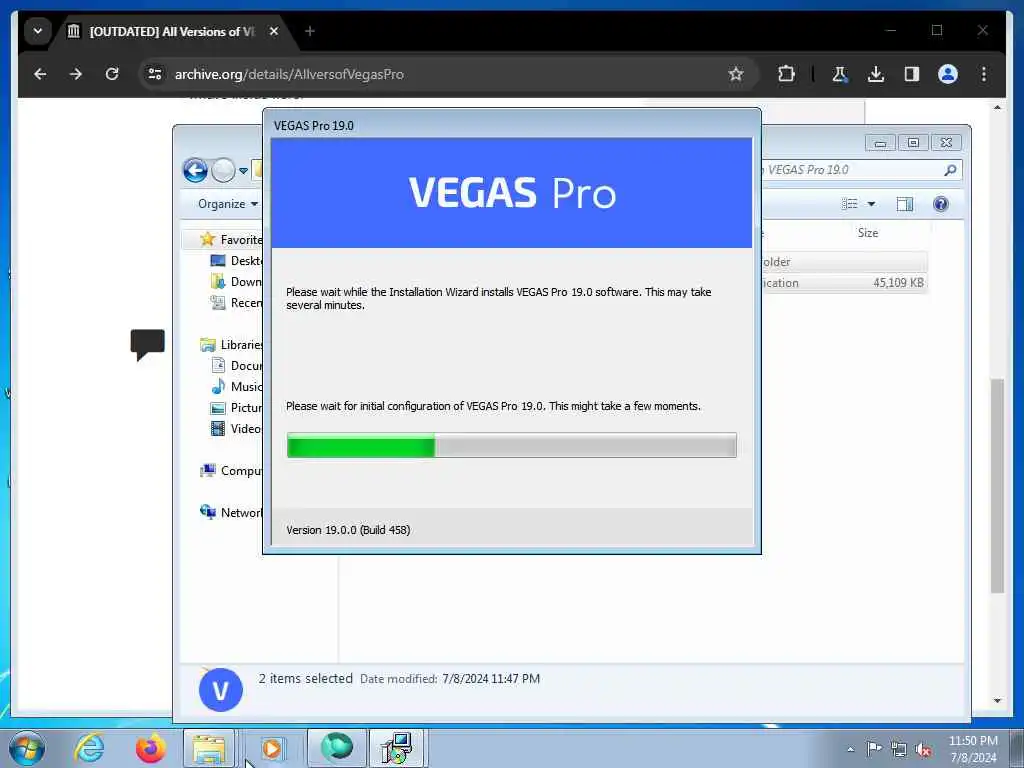Open Explorer help icon
Viewport: 1024px width, 768px height.
coord(940,204)
